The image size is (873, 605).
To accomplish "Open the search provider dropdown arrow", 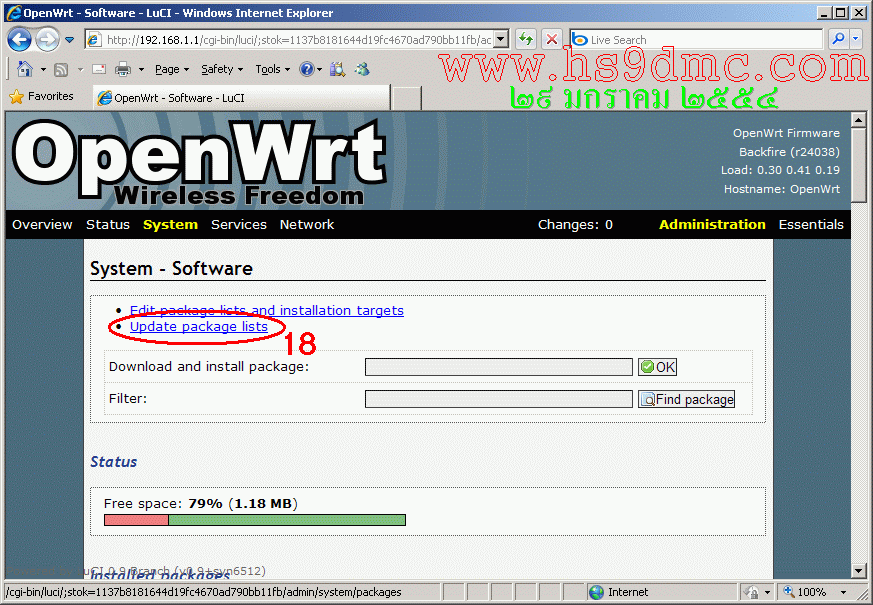I will point(856,40).
